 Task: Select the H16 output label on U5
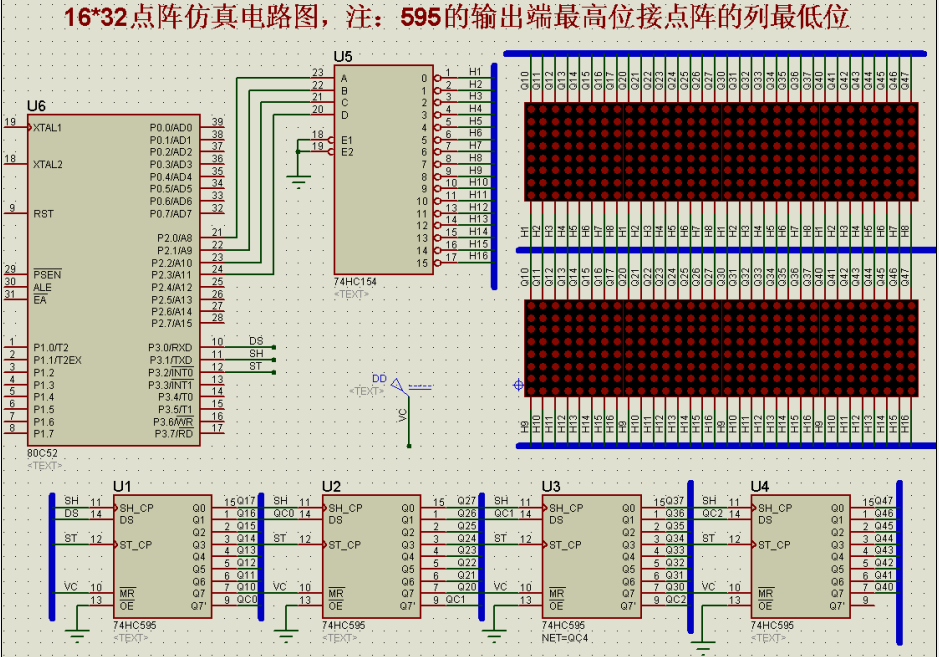478,256
